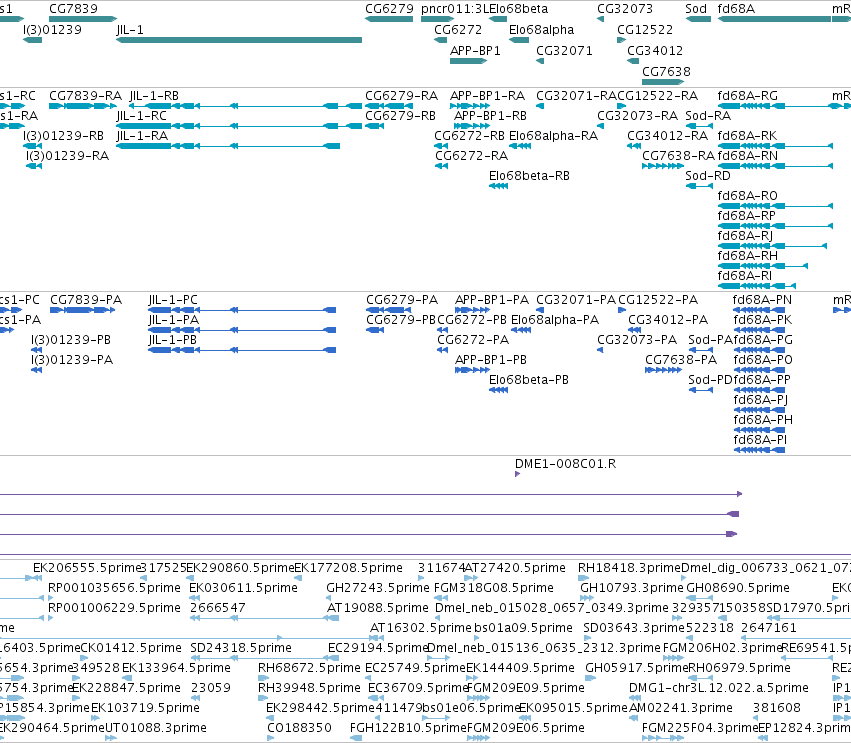Click the CG32073-PA protein label

point(637,340)
